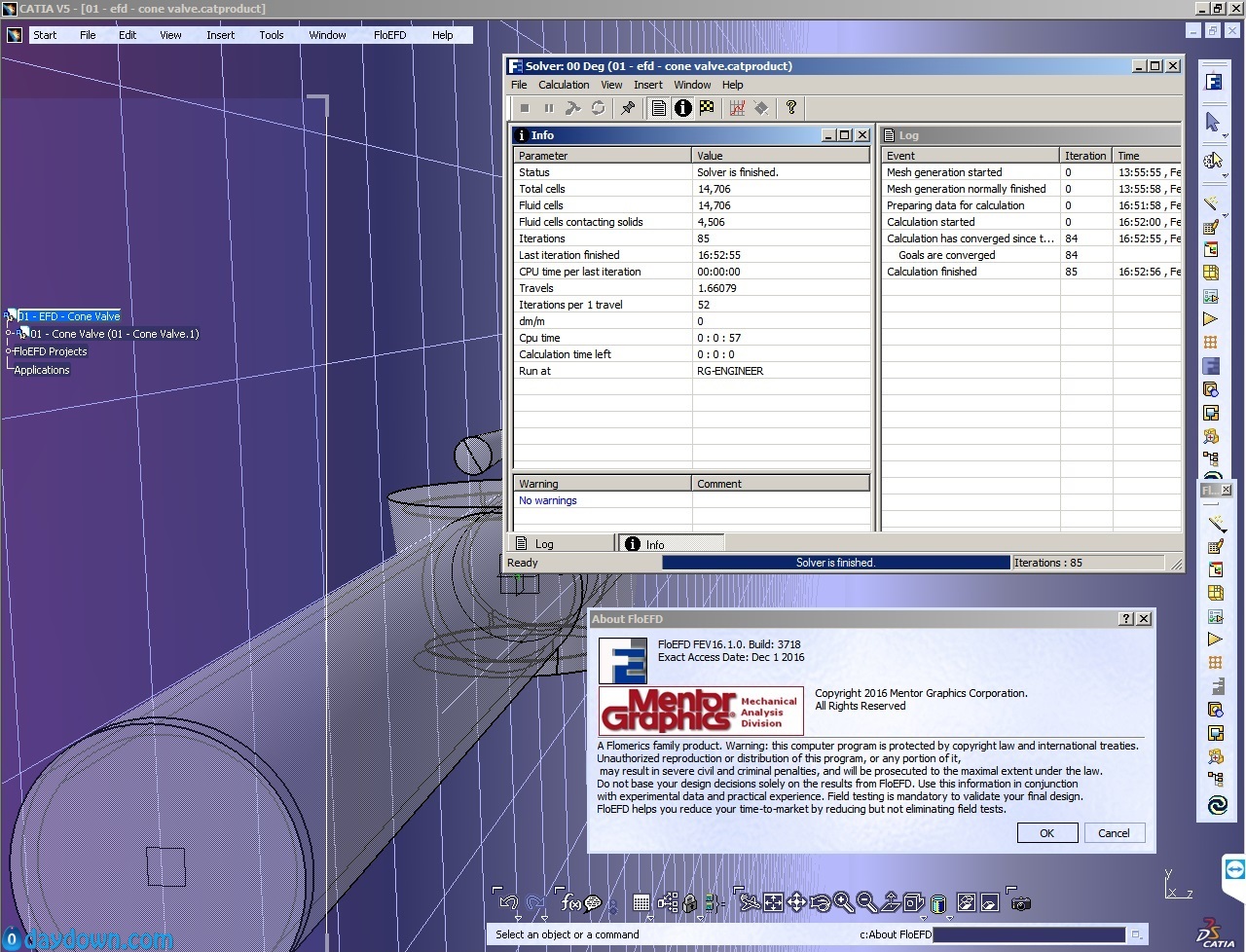Image resolution: width=1246 pixels, height=952 pixels.
Task: Click the padlock icon in bottom toolbar
Action: coord(690,903)
